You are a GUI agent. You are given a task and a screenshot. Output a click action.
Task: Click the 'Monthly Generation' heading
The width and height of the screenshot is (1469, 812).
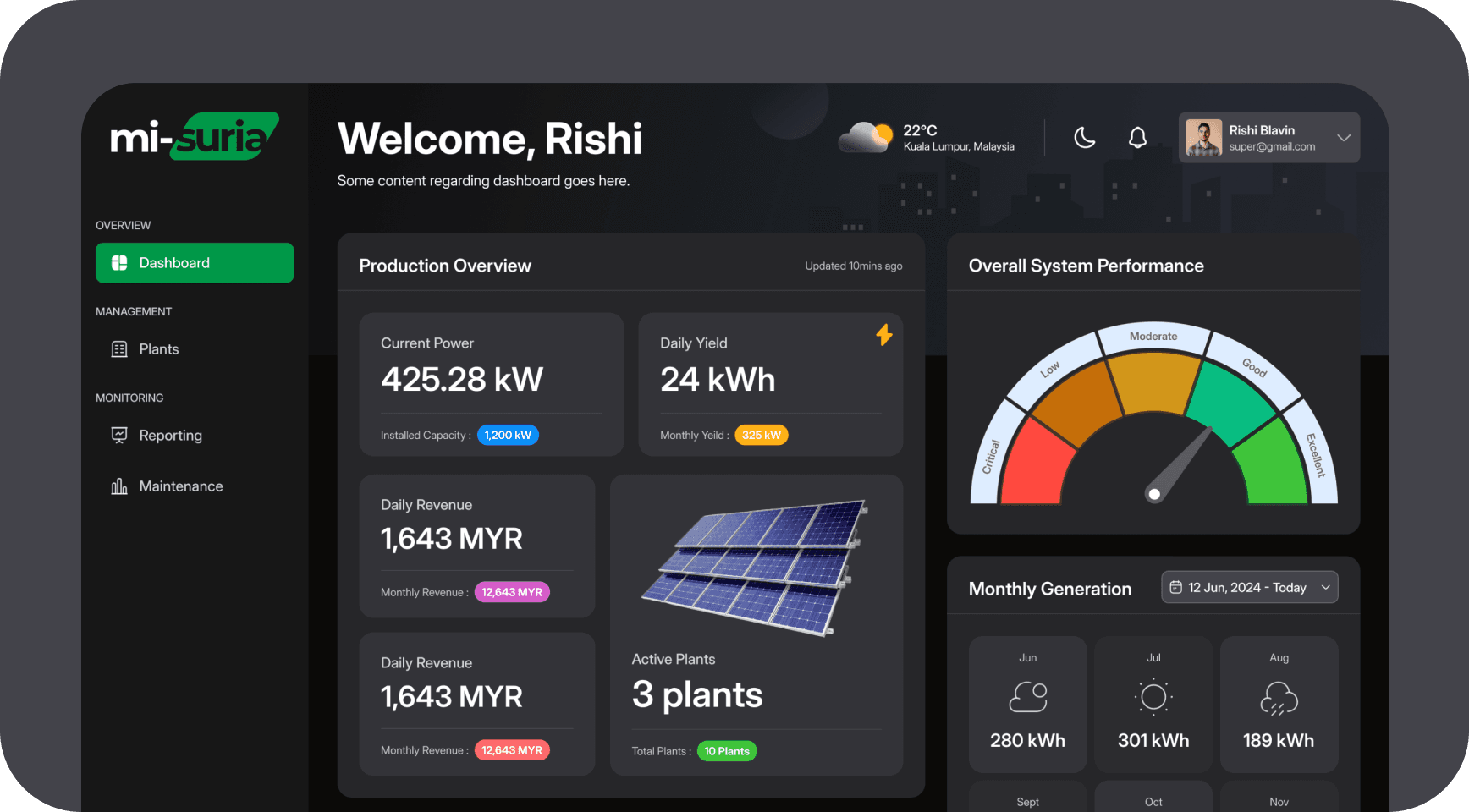[1049, 589]
